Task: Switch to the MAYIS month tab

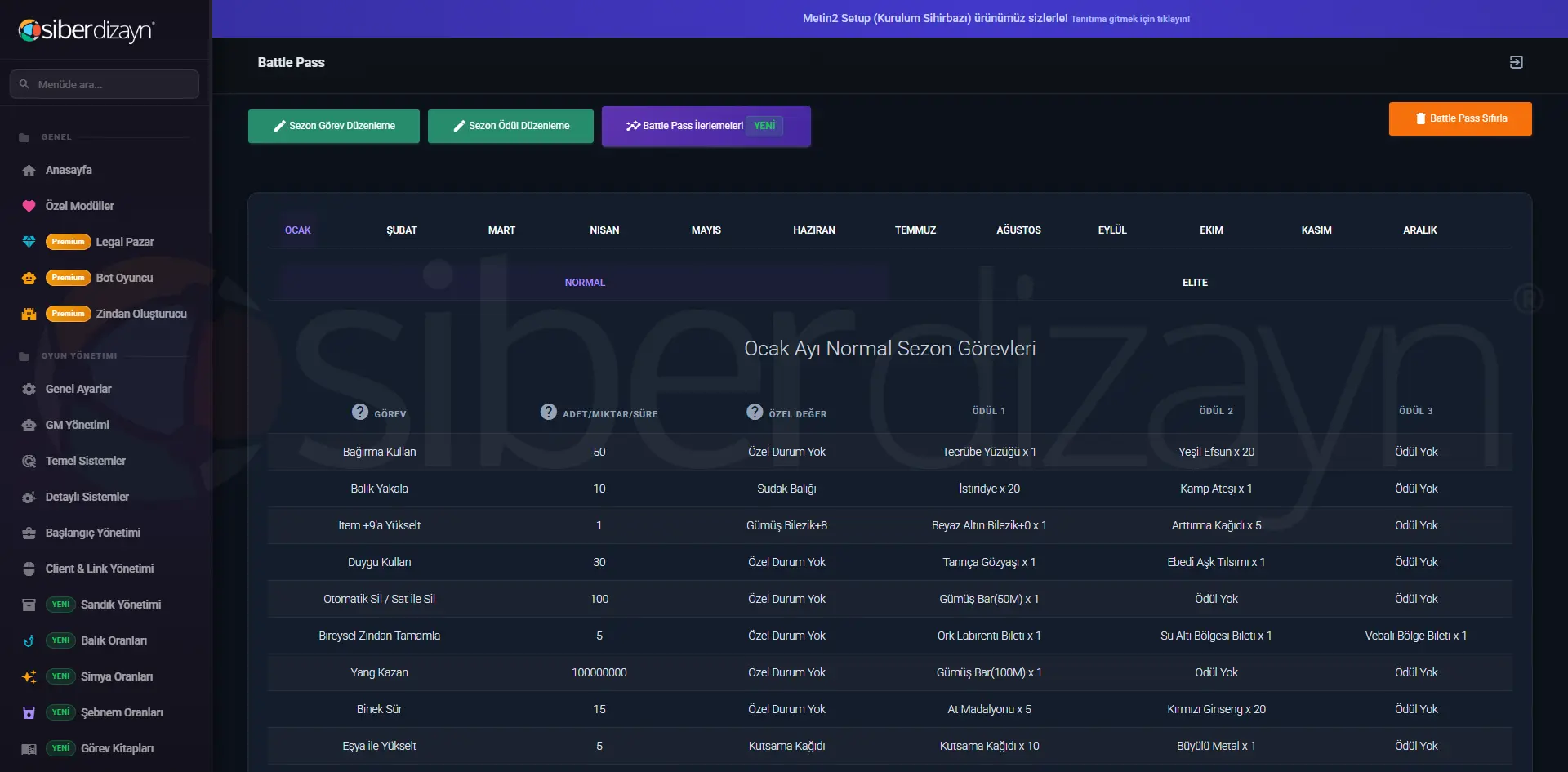Action: pyautogui.click(x=706, y=230)
